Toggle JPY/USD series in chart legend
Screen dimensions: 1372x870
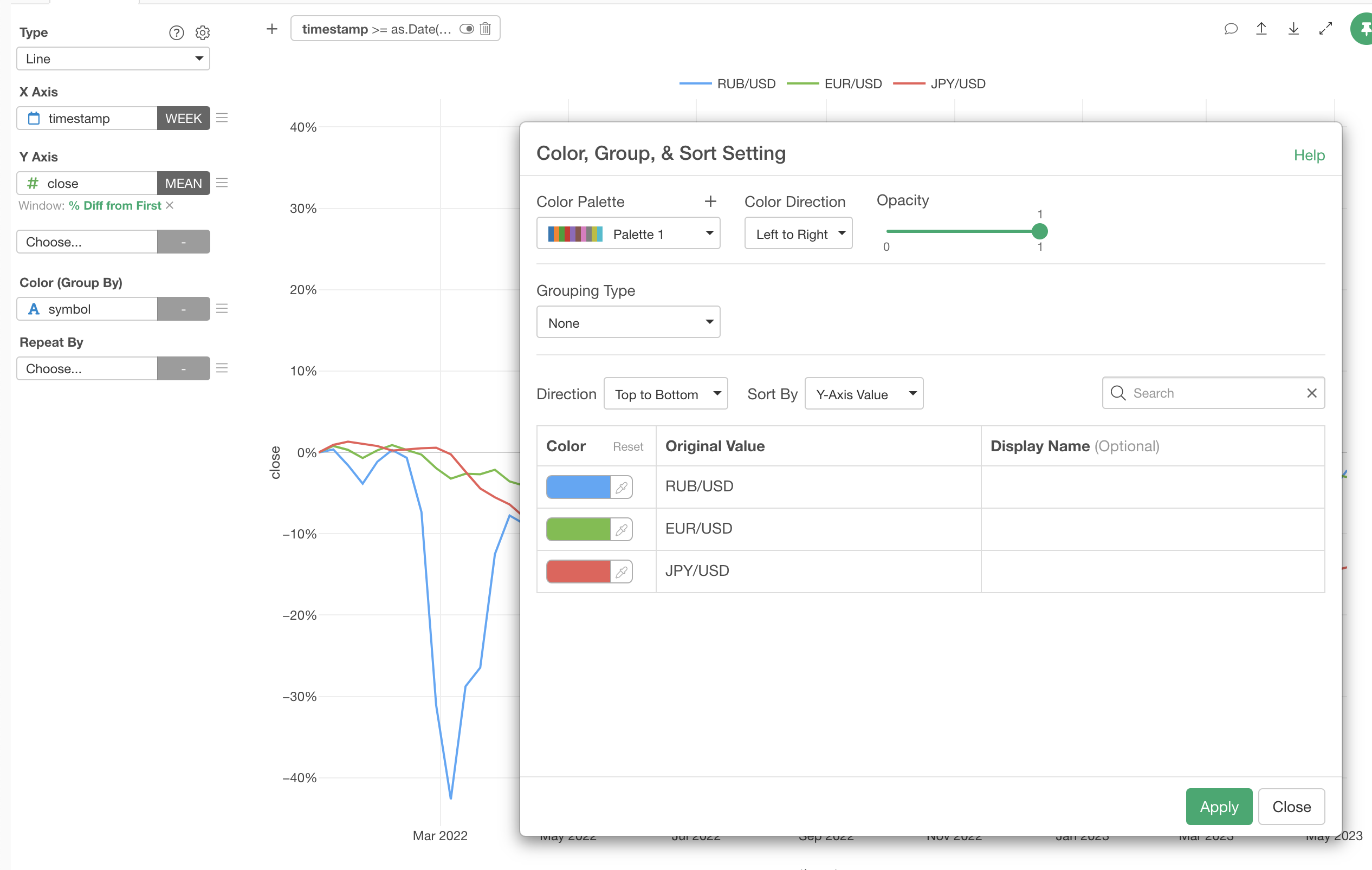coord(939,84)
